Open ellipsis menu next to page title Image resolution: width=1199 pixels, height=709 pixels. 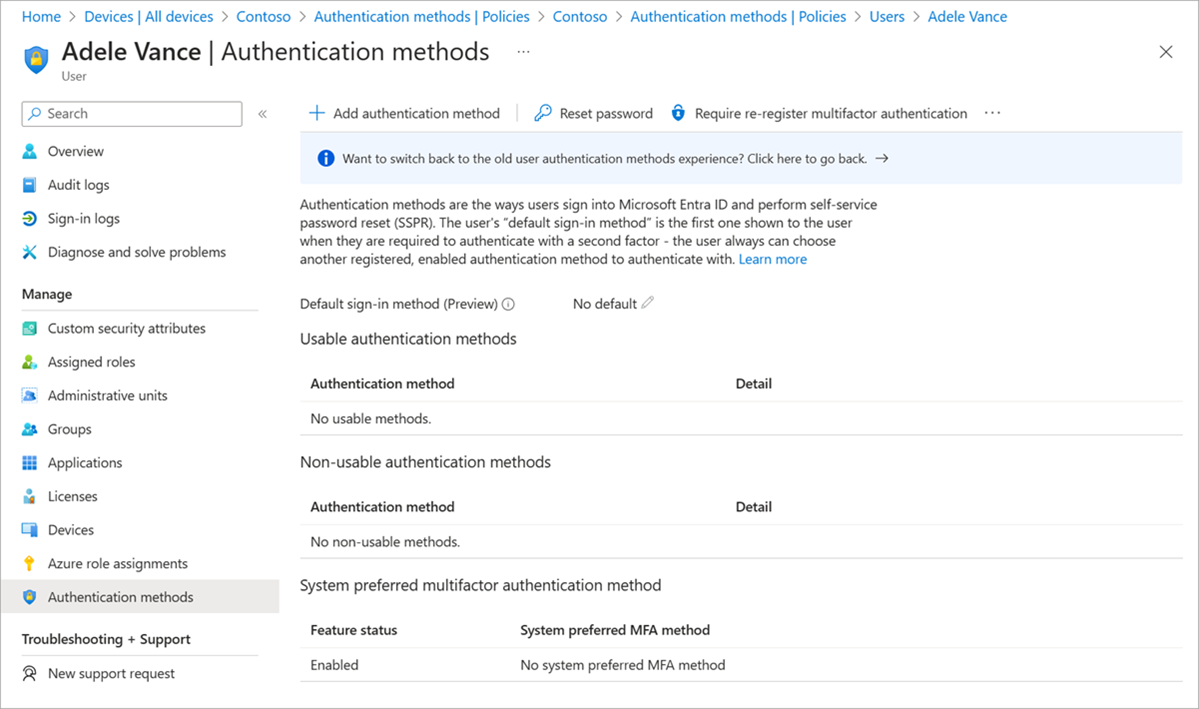(523, 52)
